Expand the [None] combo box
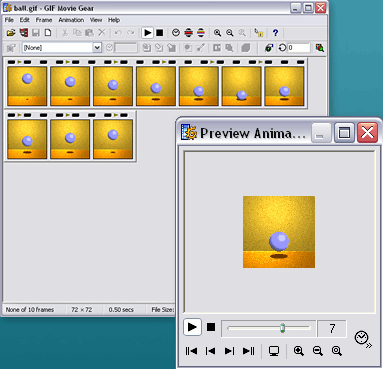Viewport: 383px width, 369px height. pyautogui.click(x=97, y=48)
